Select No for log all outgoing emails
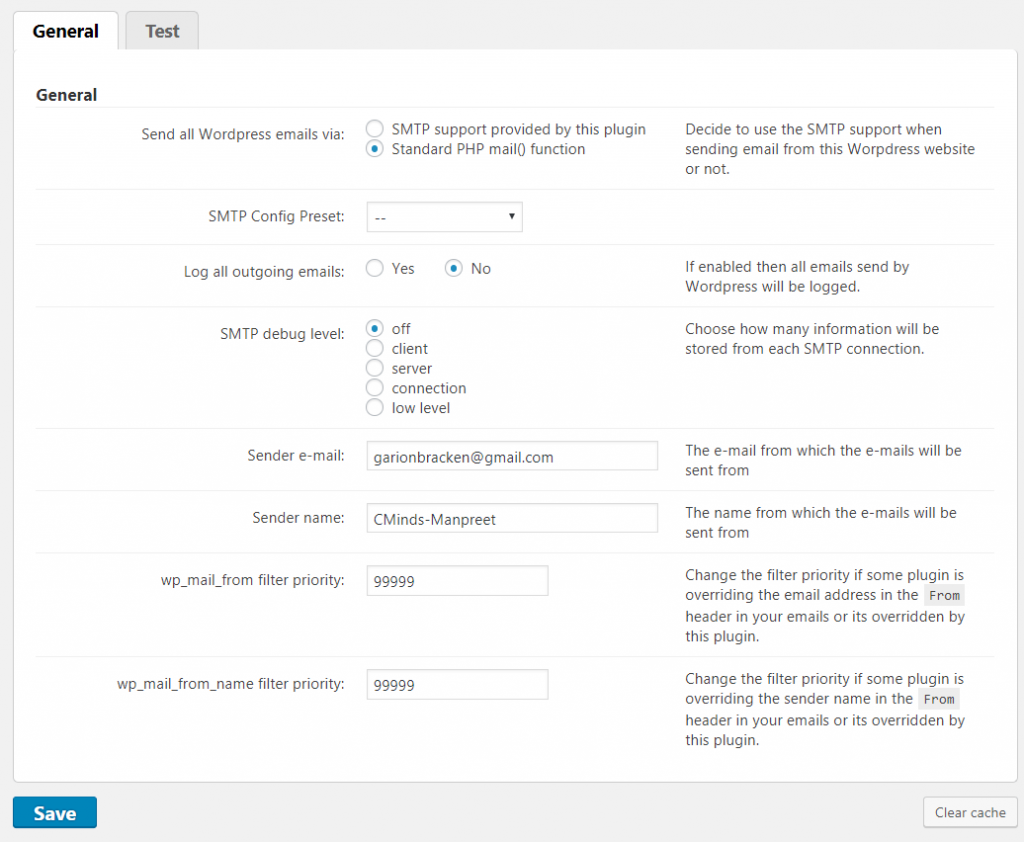 (454, 268)
